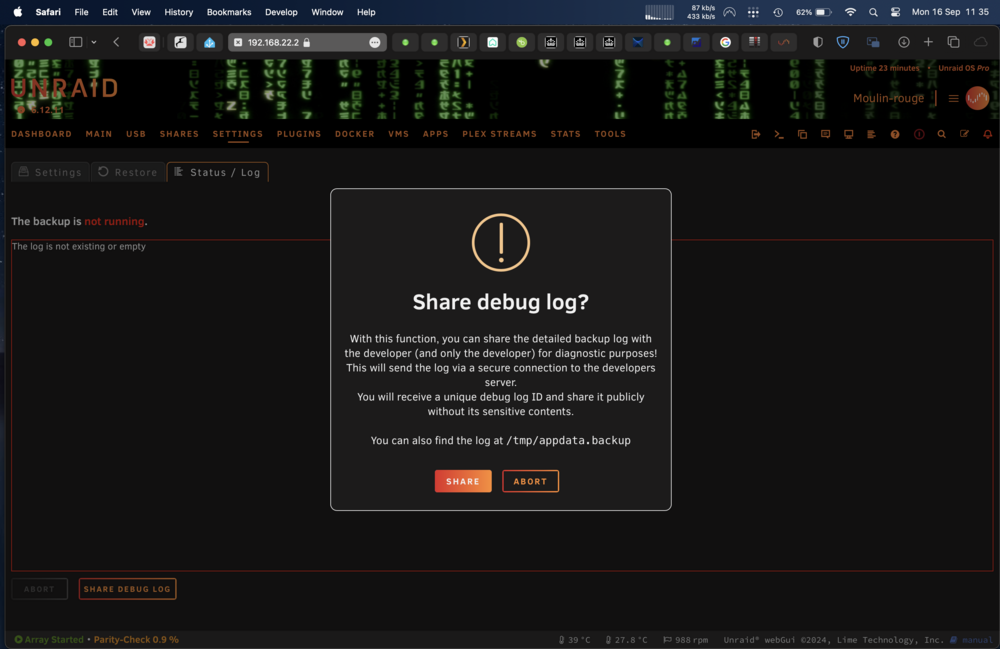This screenshot has width=1000, height=649.
Task: Switch to the Settings tab
Action: (x=50, y=172)
